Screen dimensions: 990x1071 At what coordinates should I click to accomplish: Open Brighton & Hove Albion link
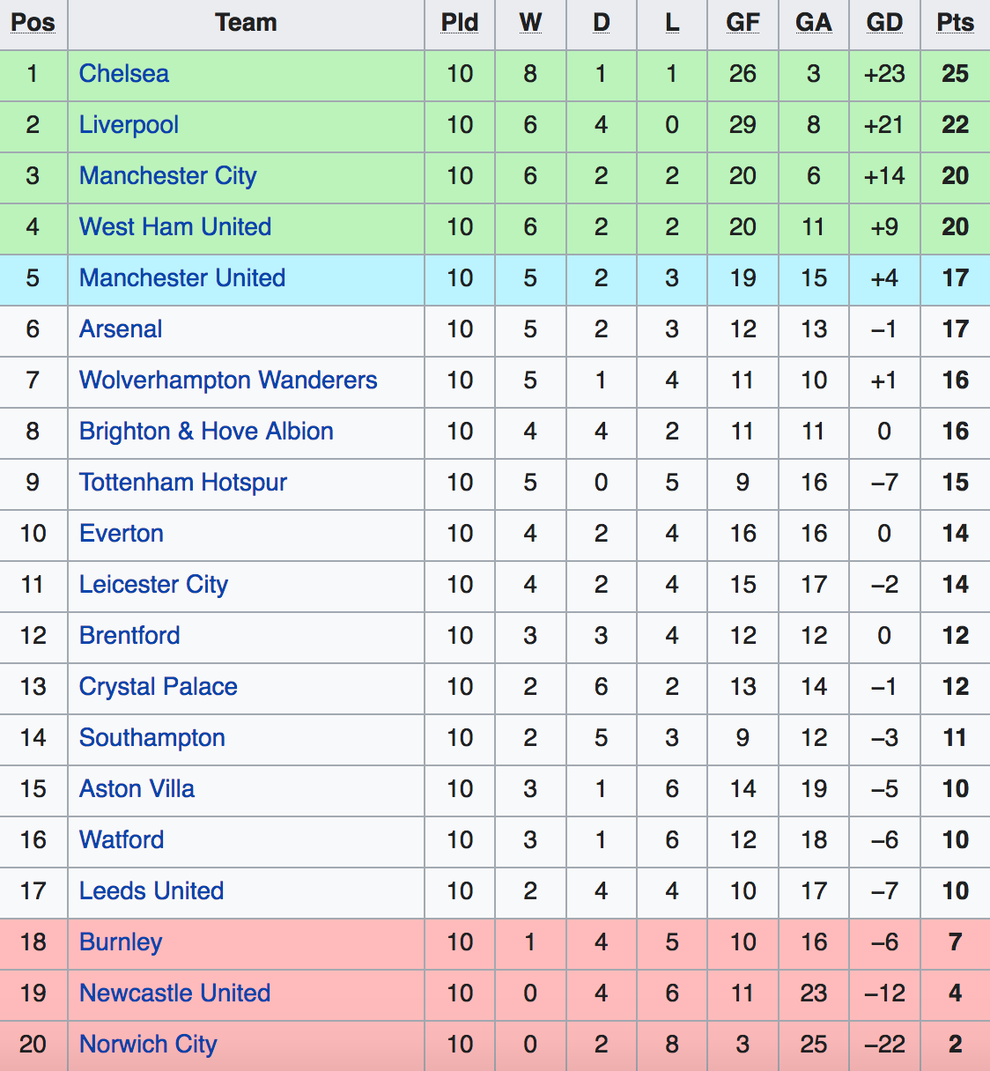click(x=206, y=432)
